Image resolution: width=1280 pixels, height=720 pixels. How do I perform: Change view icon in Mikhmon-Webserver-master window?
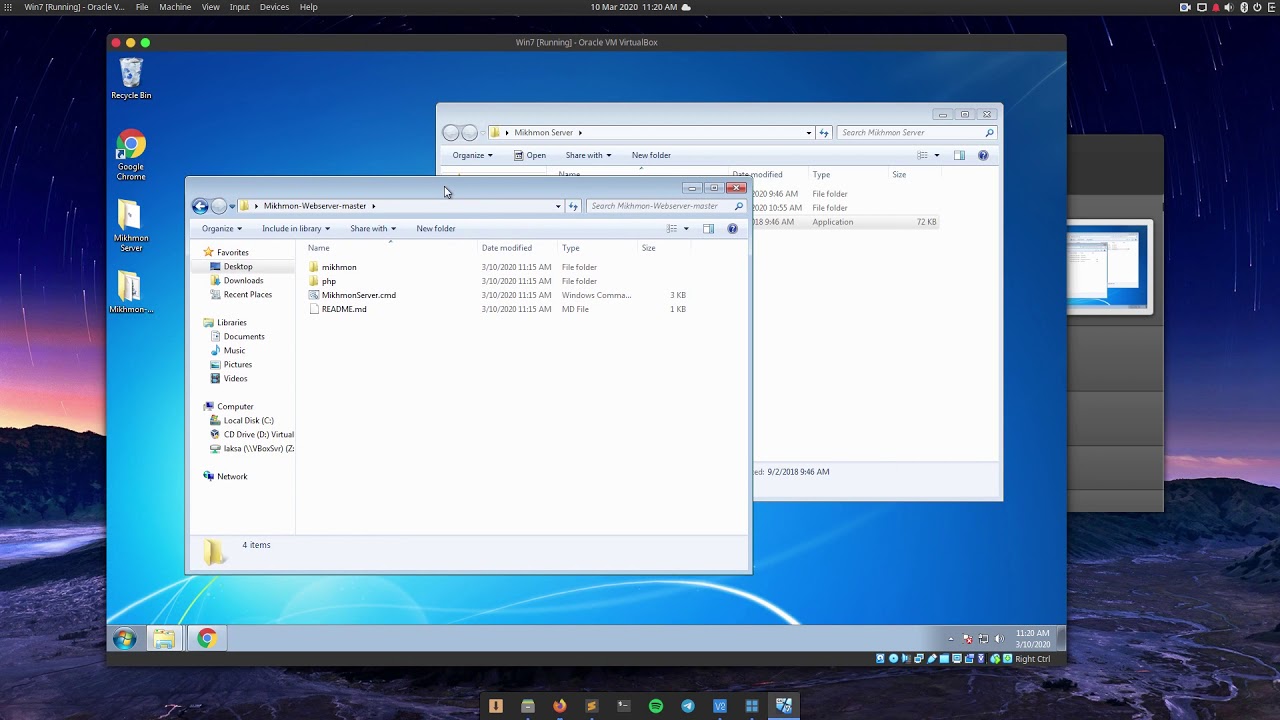pyautogui.click(x=672, y=229)
